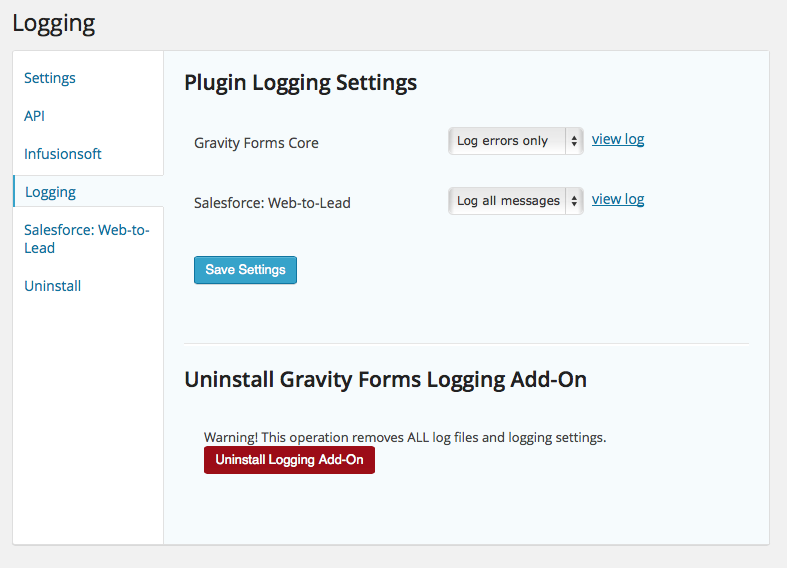Open the Settings tab in sidebar
Viewport: 787px width, 568px height.
(50, 78)
